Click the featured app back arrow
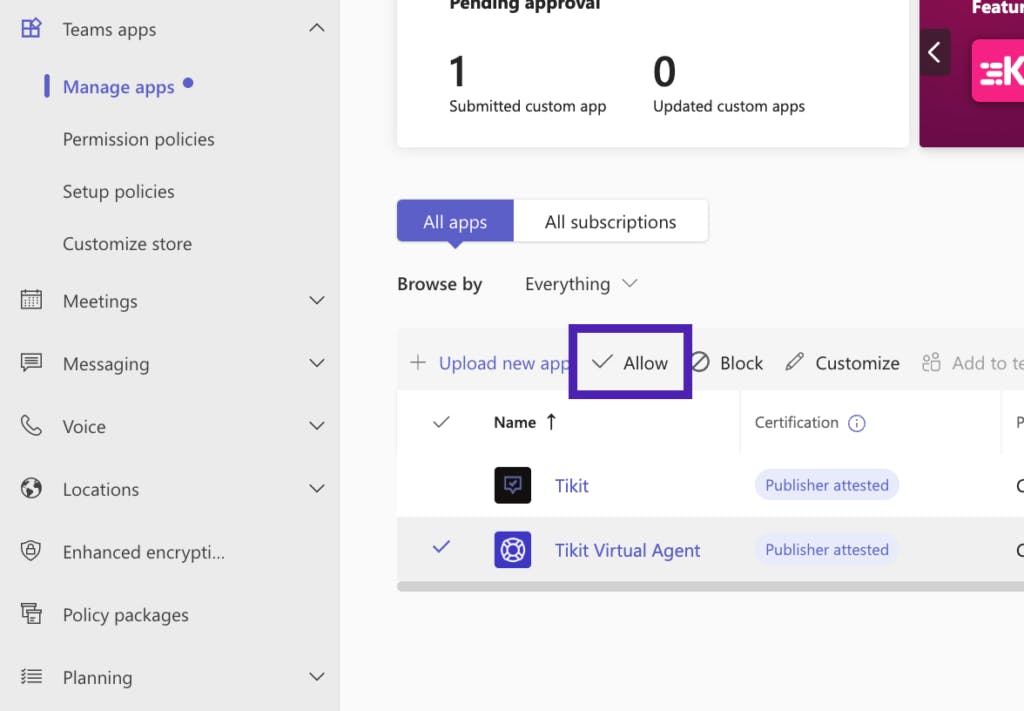This screenshot has height=711, width=1024. pyautogui.click(x=935, y=52)
